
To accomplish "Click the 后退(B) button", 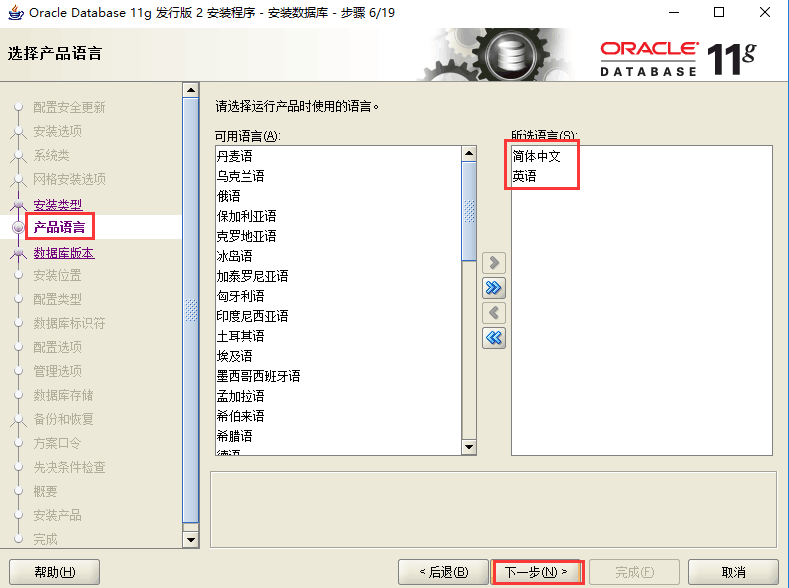I will click(443, 572).
